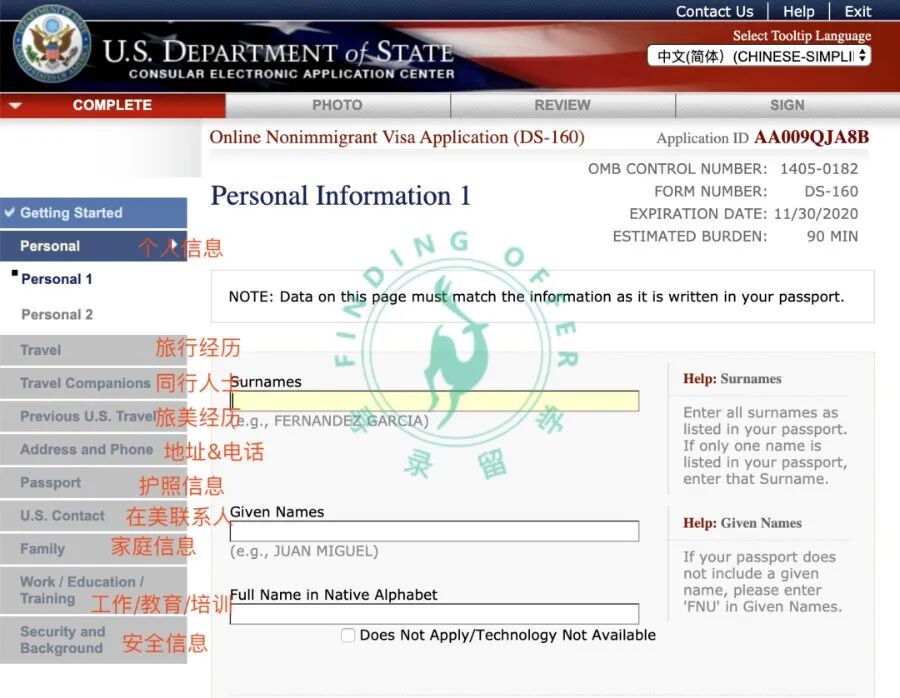Open the Help link
The image size is (900, 698).
point(798,11)
